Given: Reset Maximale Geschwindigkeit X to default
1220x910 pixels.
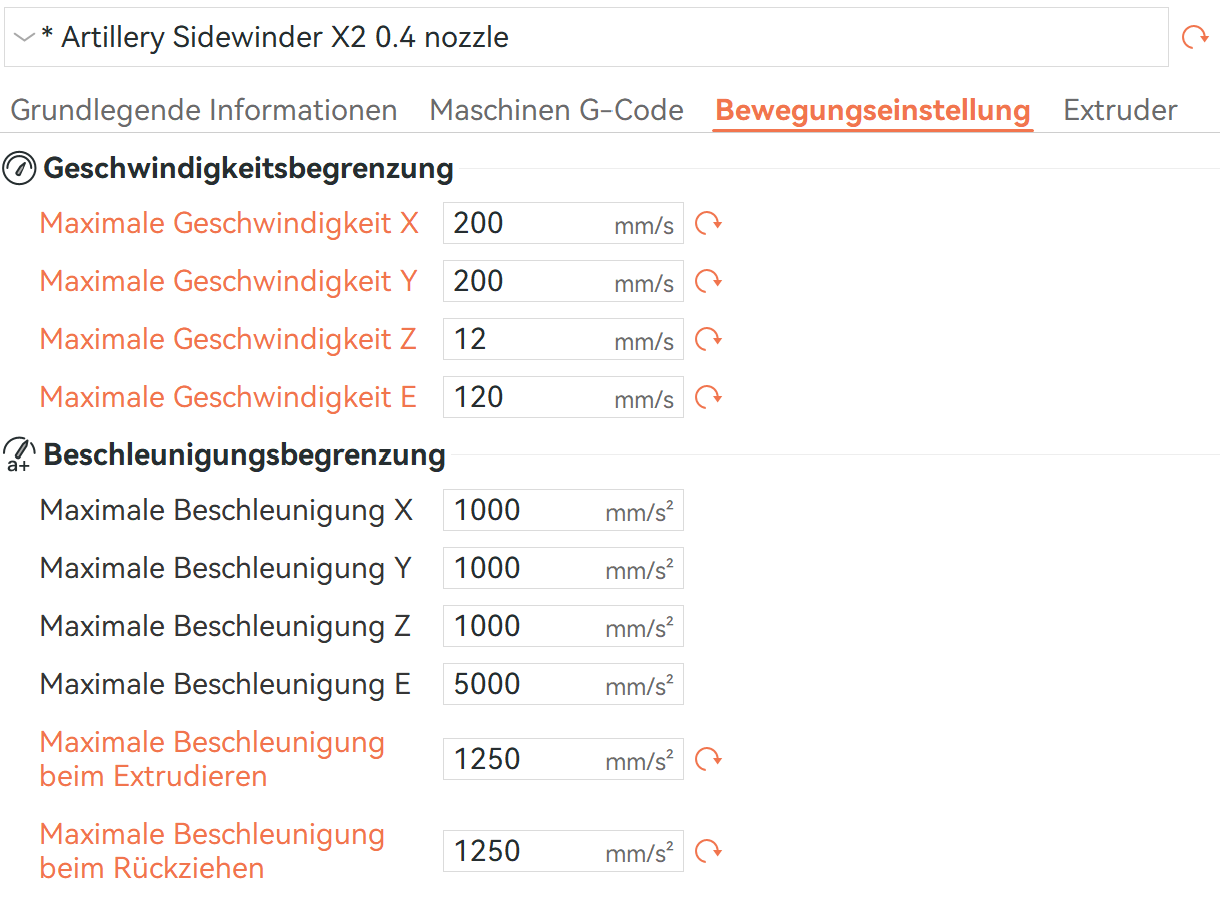Looking at the screenshot, I should tap(708, 222).
